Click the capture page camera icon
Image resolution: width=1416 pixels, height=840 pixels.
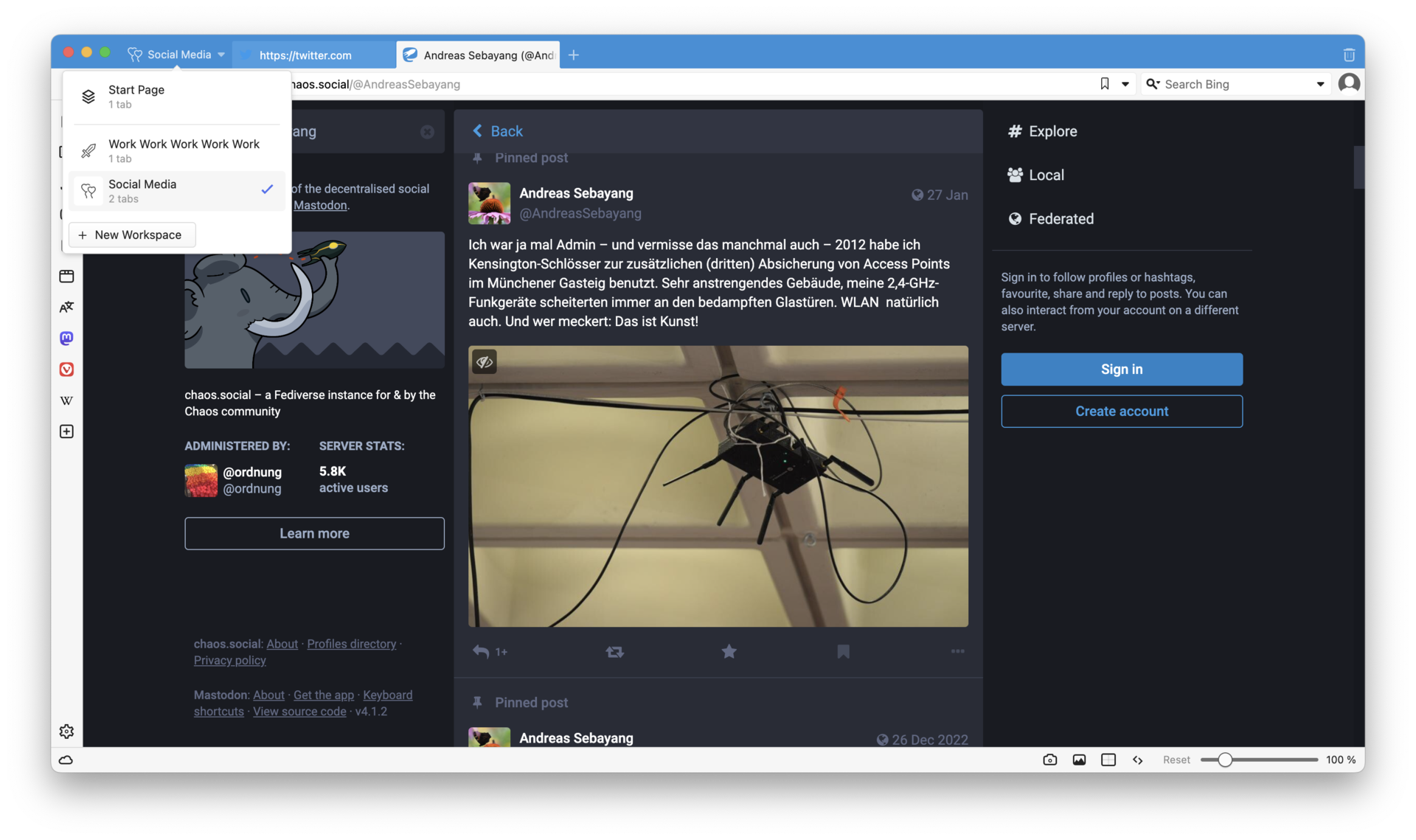pos(1049,760)
